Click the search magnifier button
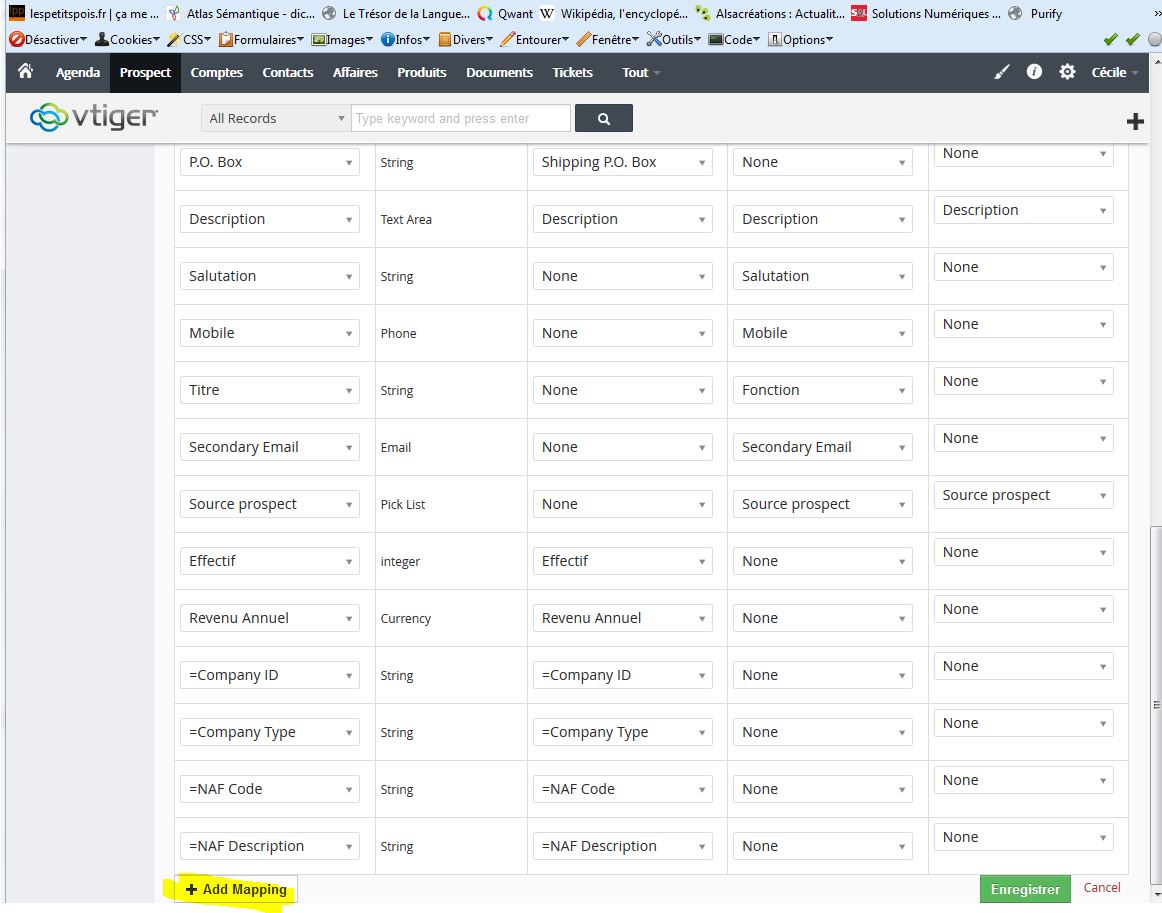Viewport: 1162px width, 913px height. point(604,118)
